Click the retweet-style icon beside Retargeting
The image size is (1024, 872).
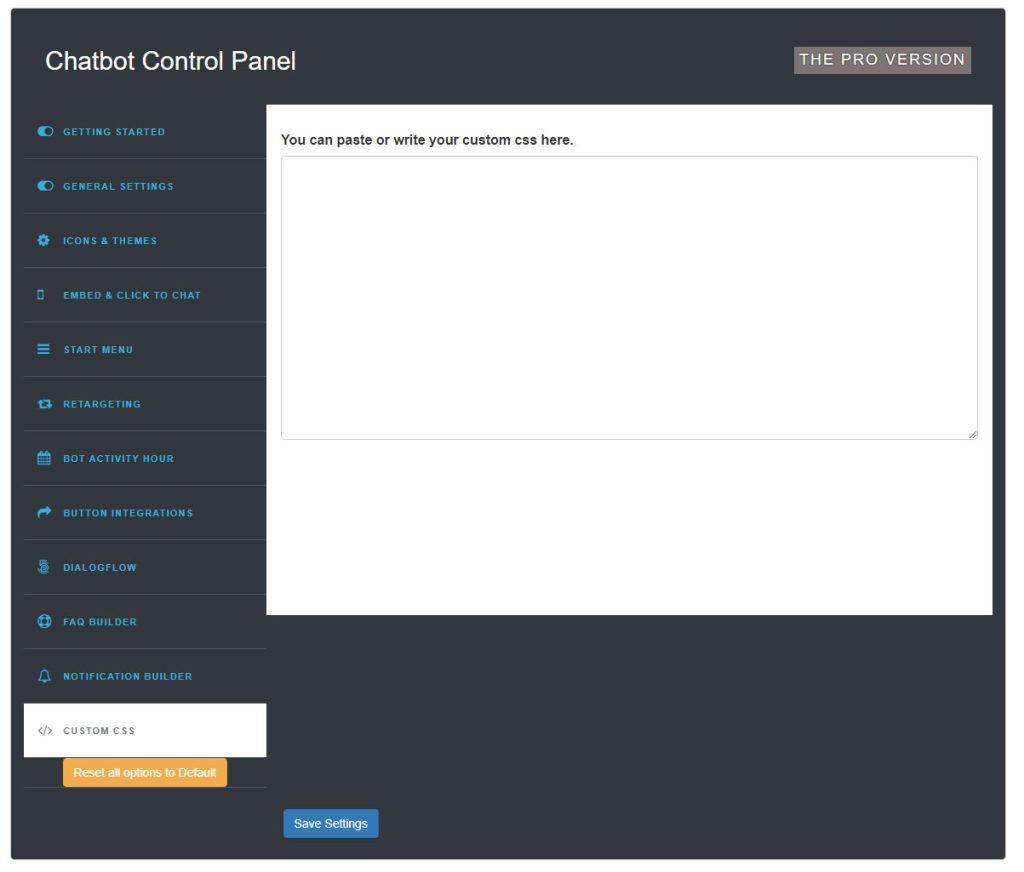tap(43, 403)
